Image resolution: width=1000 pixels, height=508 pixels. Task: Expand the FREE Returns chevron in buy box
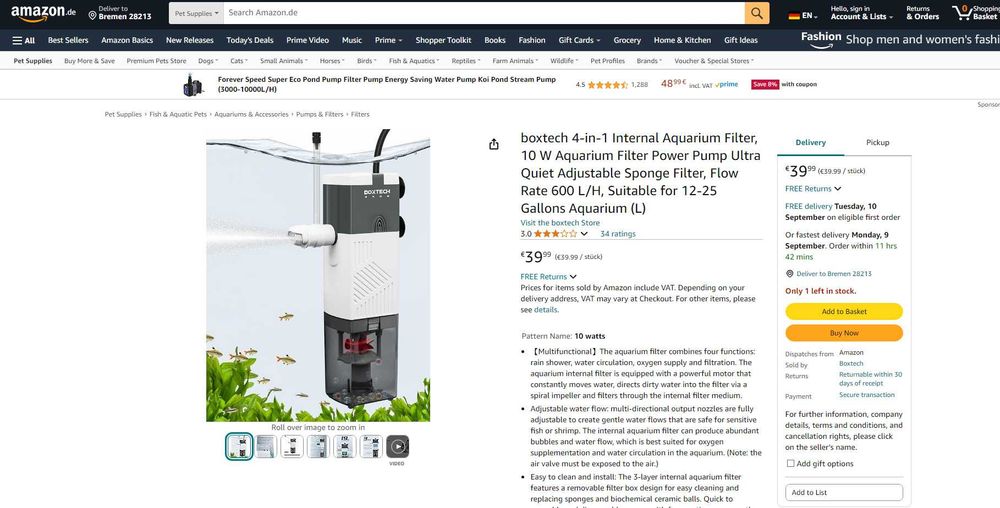[x=837, y=189]
